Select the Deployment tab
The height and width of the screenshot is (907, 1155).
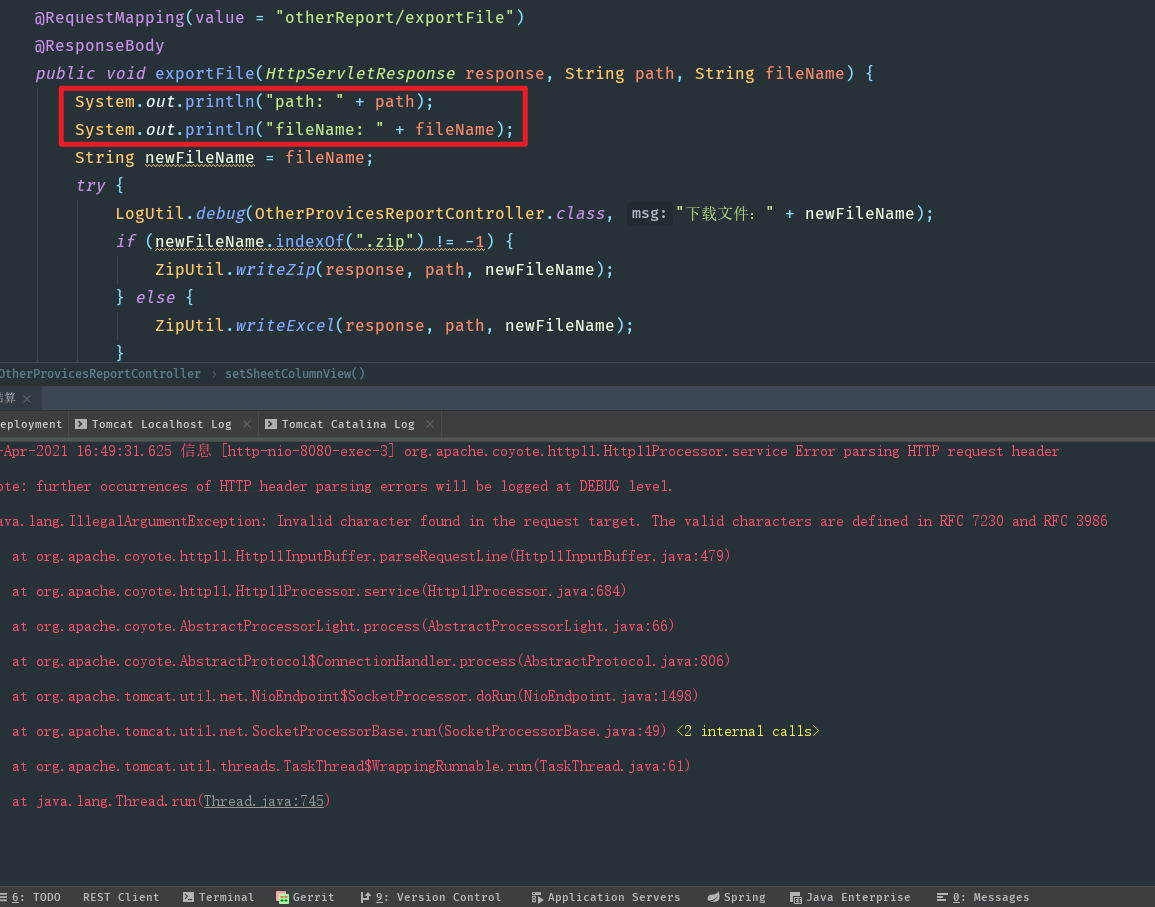(x=30, y=423)
